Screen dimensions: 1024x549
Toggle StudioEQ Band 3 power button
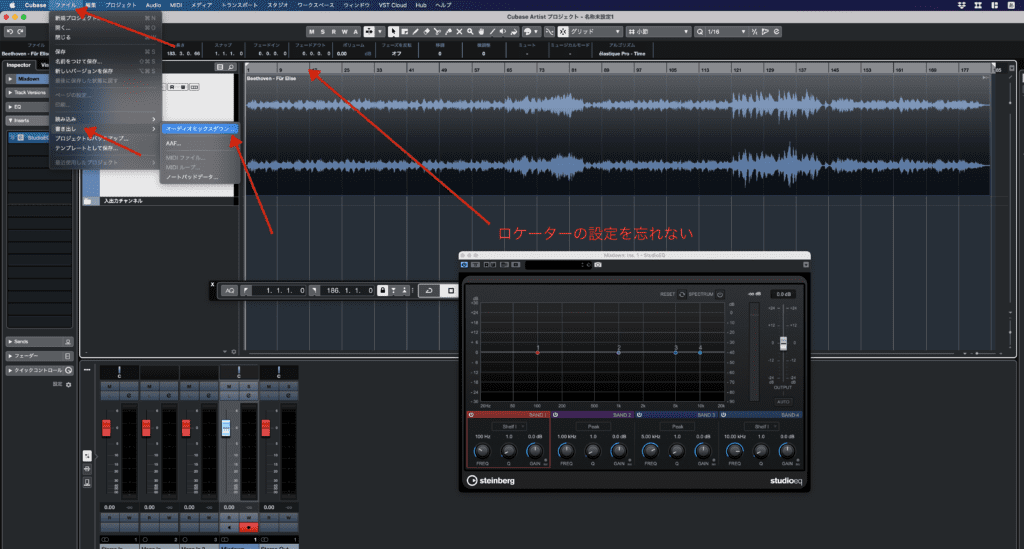639,415
